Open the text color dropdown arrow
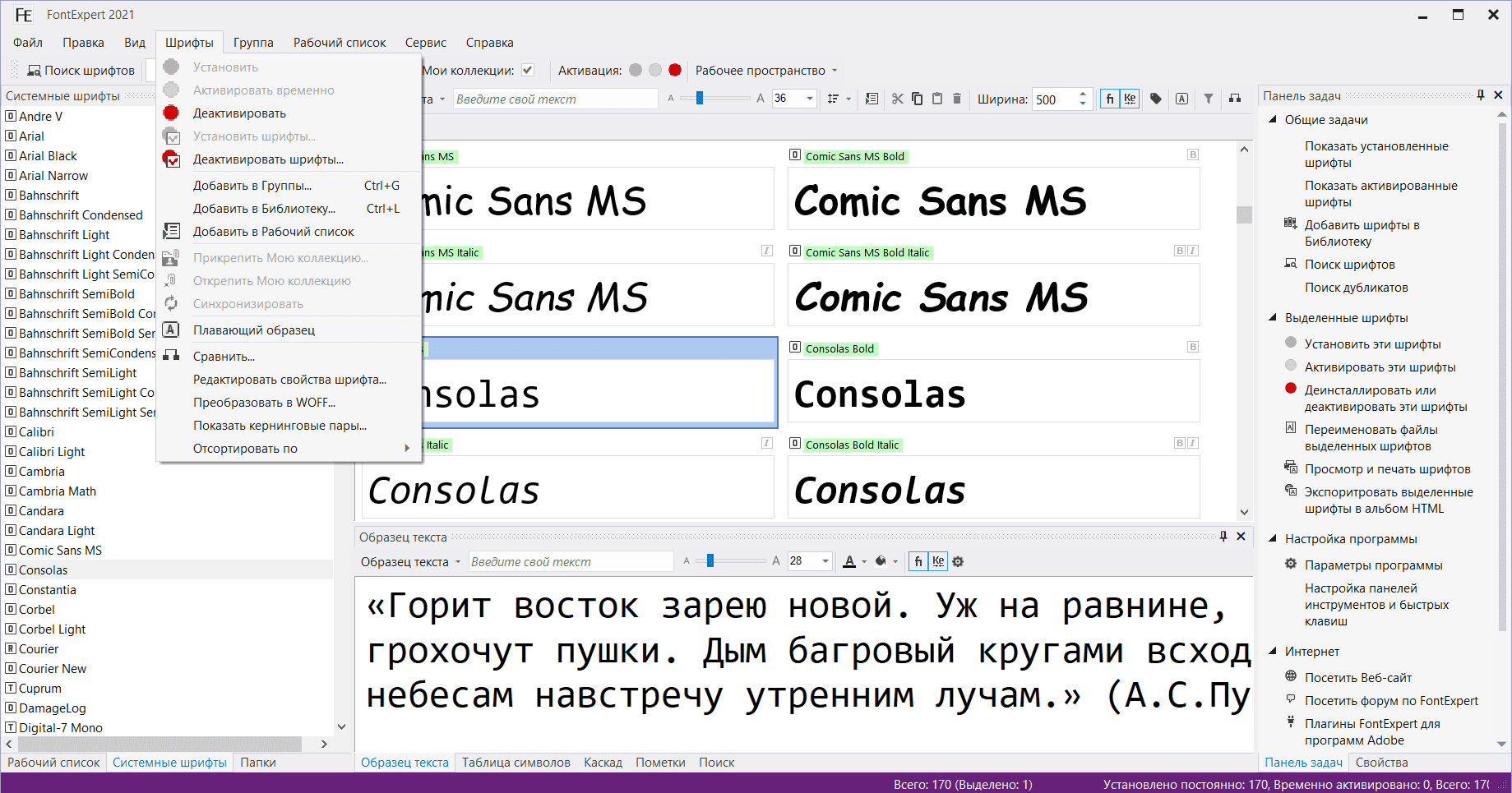 [x=864, y=562]
